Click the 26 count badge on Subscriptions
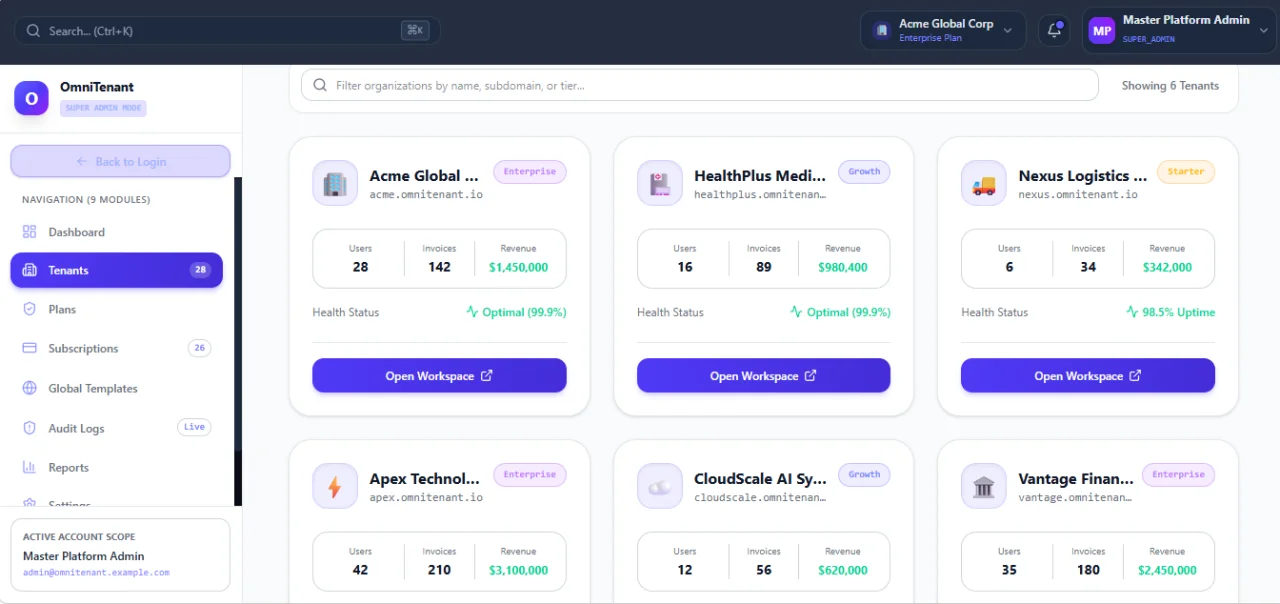 (x=200, y=348)
